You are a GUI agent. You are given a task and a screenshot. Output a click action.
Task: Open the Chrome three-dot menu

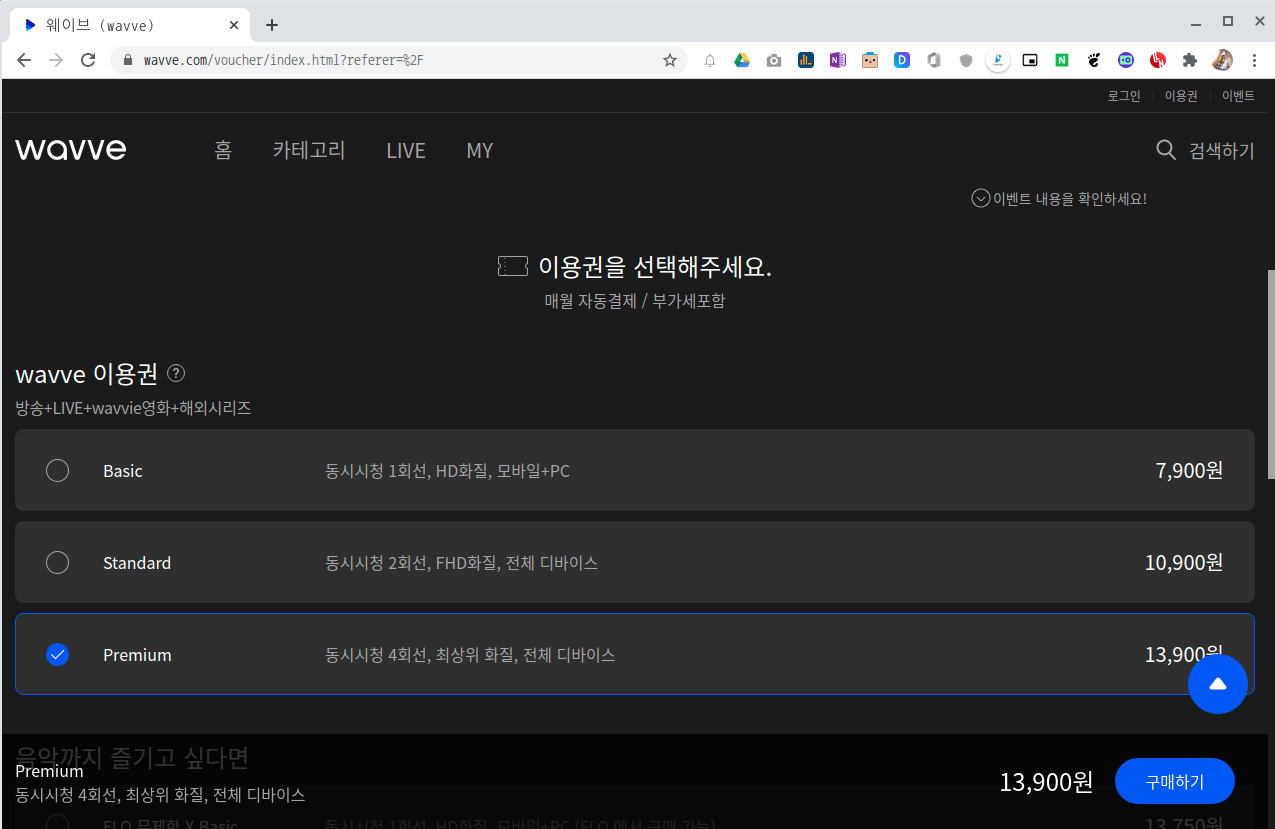click(1254, 60)
